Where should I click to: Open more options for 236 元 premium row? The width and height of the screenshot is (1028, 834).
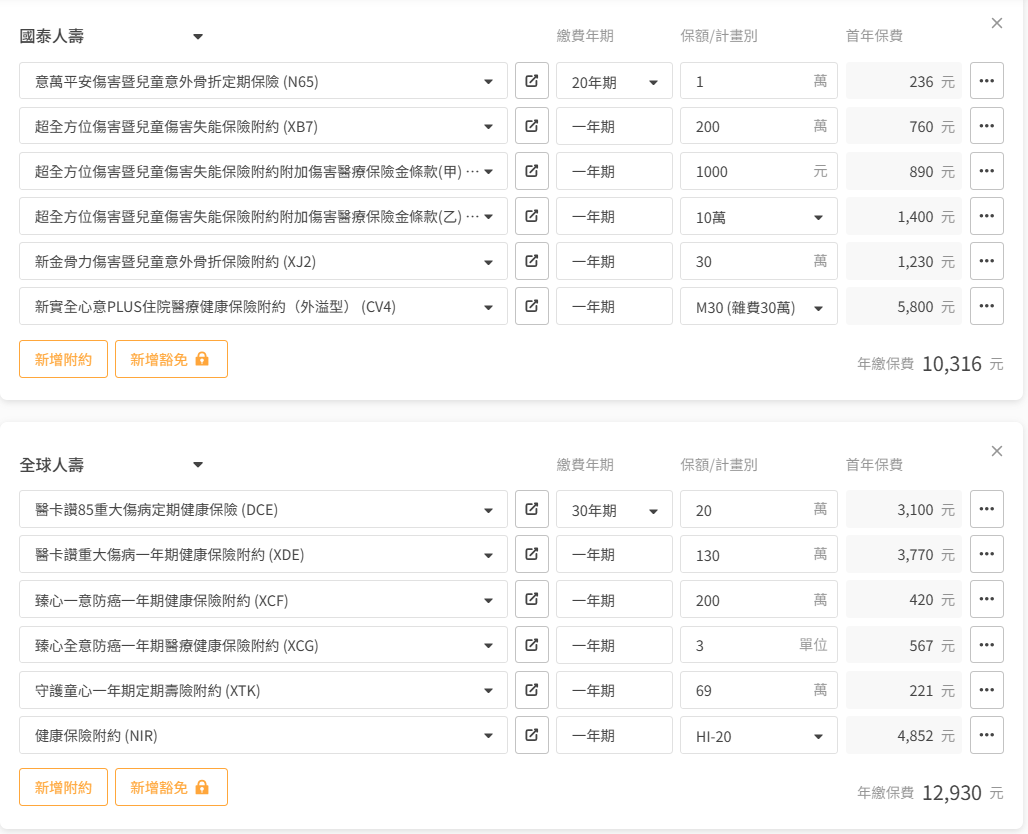(x=986, y=81)
